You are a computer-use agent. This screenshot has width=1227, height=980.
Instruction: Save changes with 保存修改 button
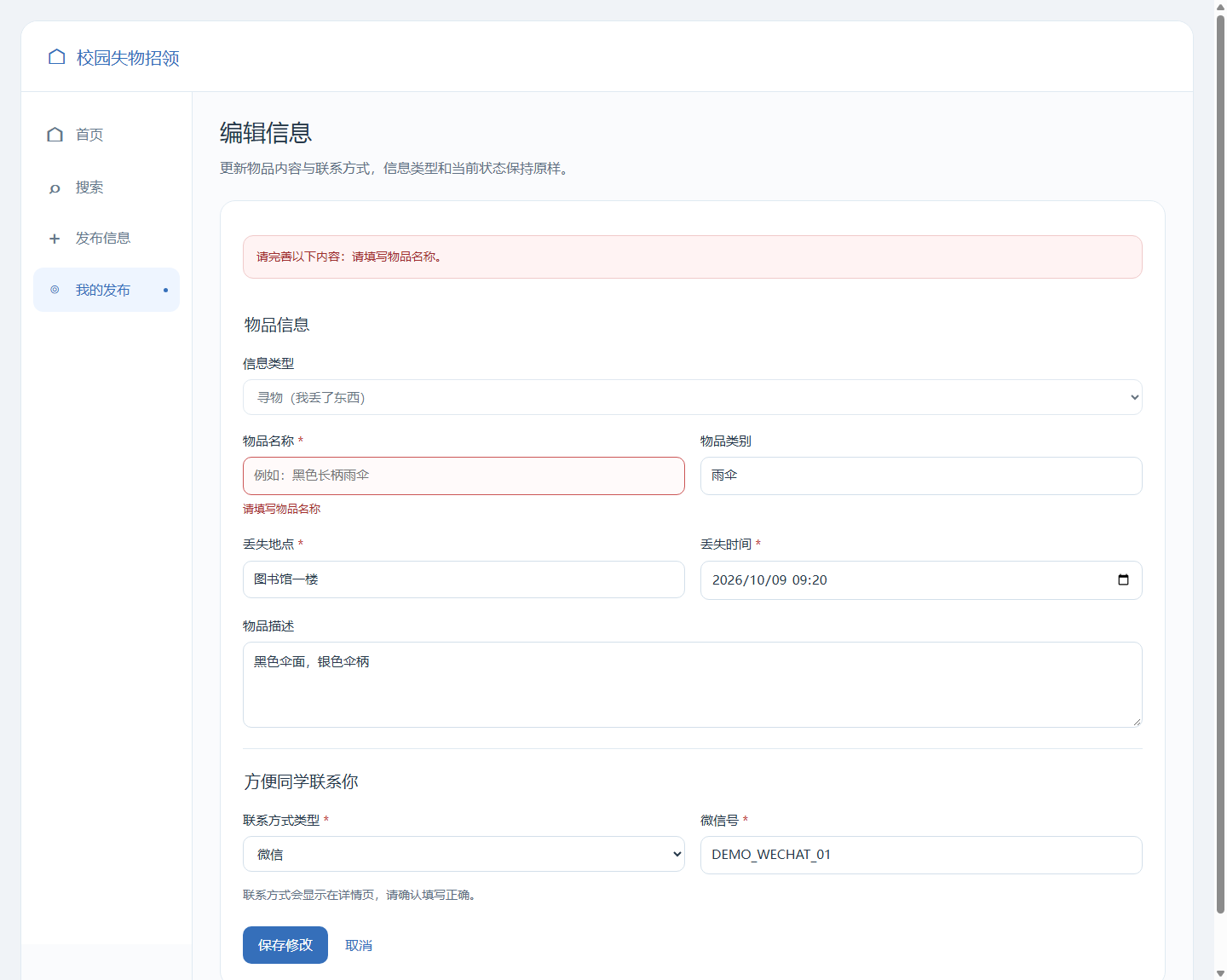[285, 945]
